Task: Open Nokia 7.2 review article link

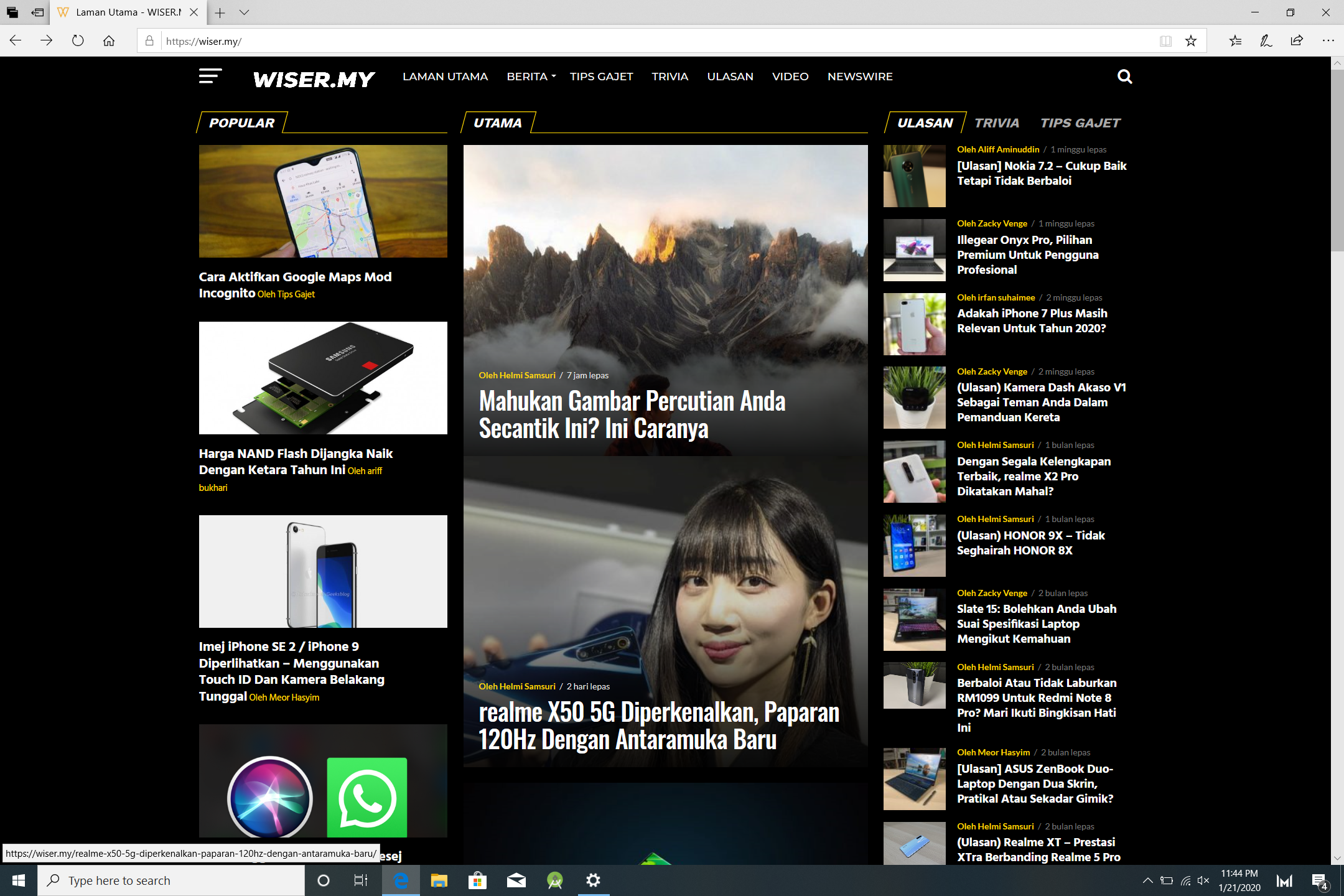Action: [1042, 174]
